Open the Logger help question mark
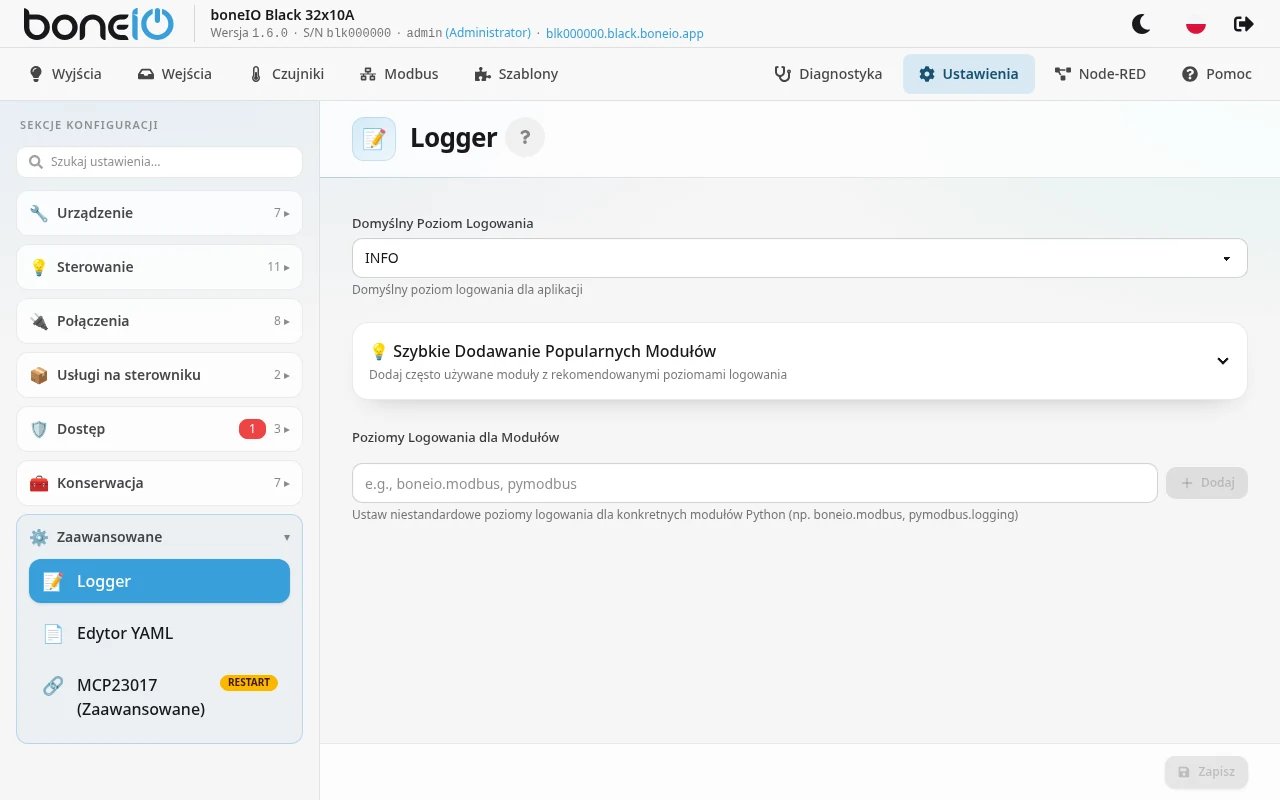Image resolution: width=1280 pixels, height=800 pixels. coord(525,138)
